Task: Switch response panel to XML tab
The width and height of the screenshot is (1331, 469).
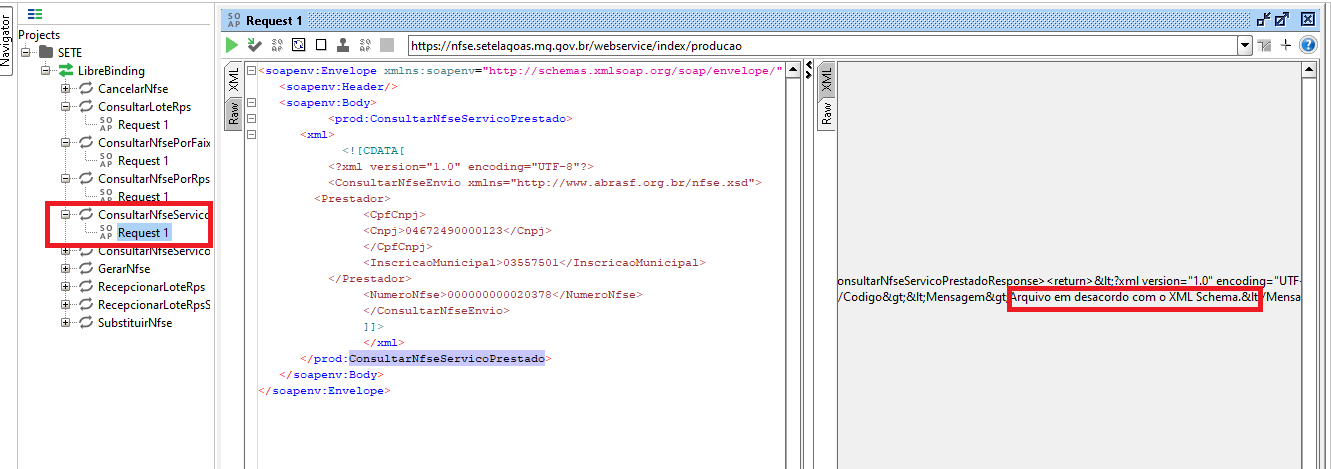Action: click(x=826, y=81)
